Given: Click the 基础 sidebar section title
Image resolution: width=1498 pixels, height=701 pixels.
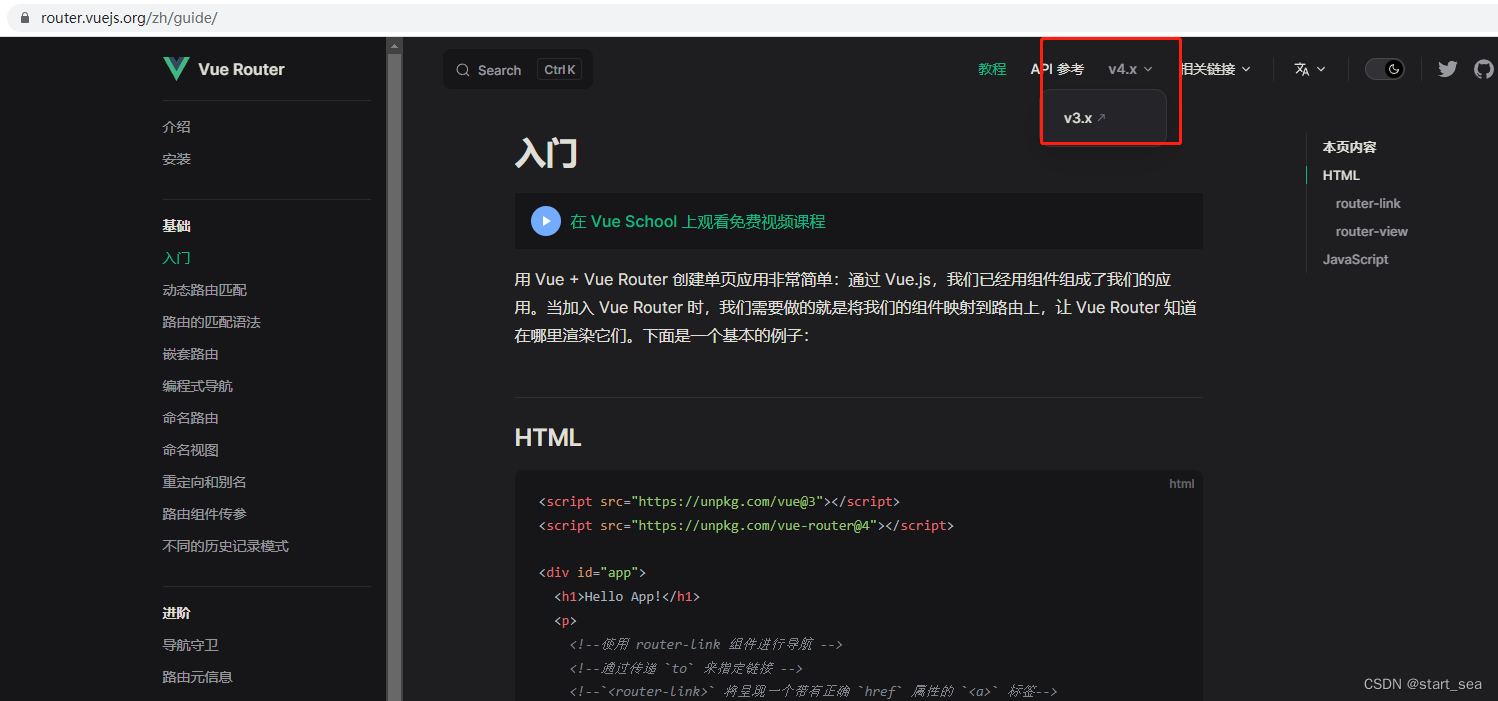Looking at the screenshot, I should [x=177, y=226].
